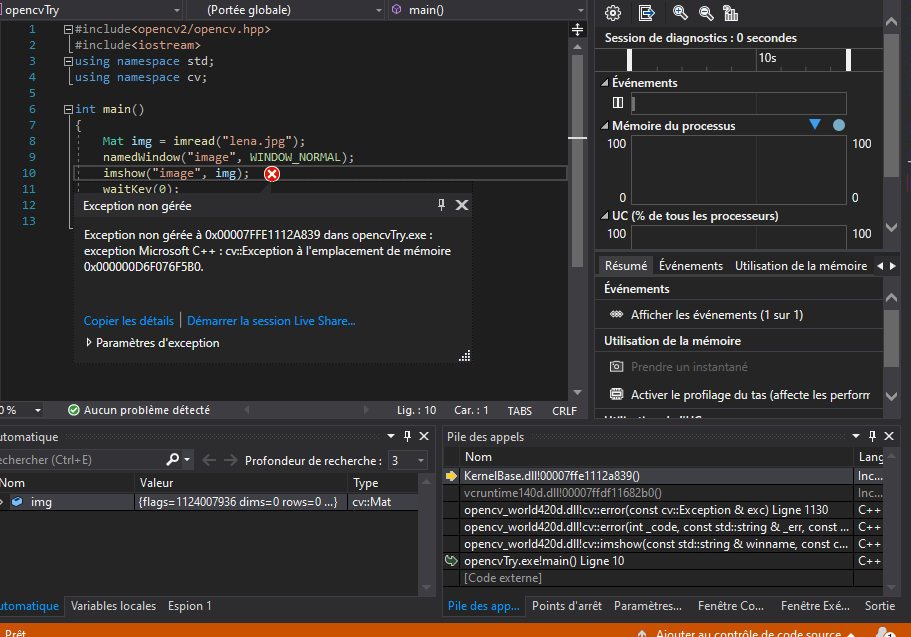The image size is (911, 637).
Task: Click the Afficher les événements icon
Action: click(616, 314)
